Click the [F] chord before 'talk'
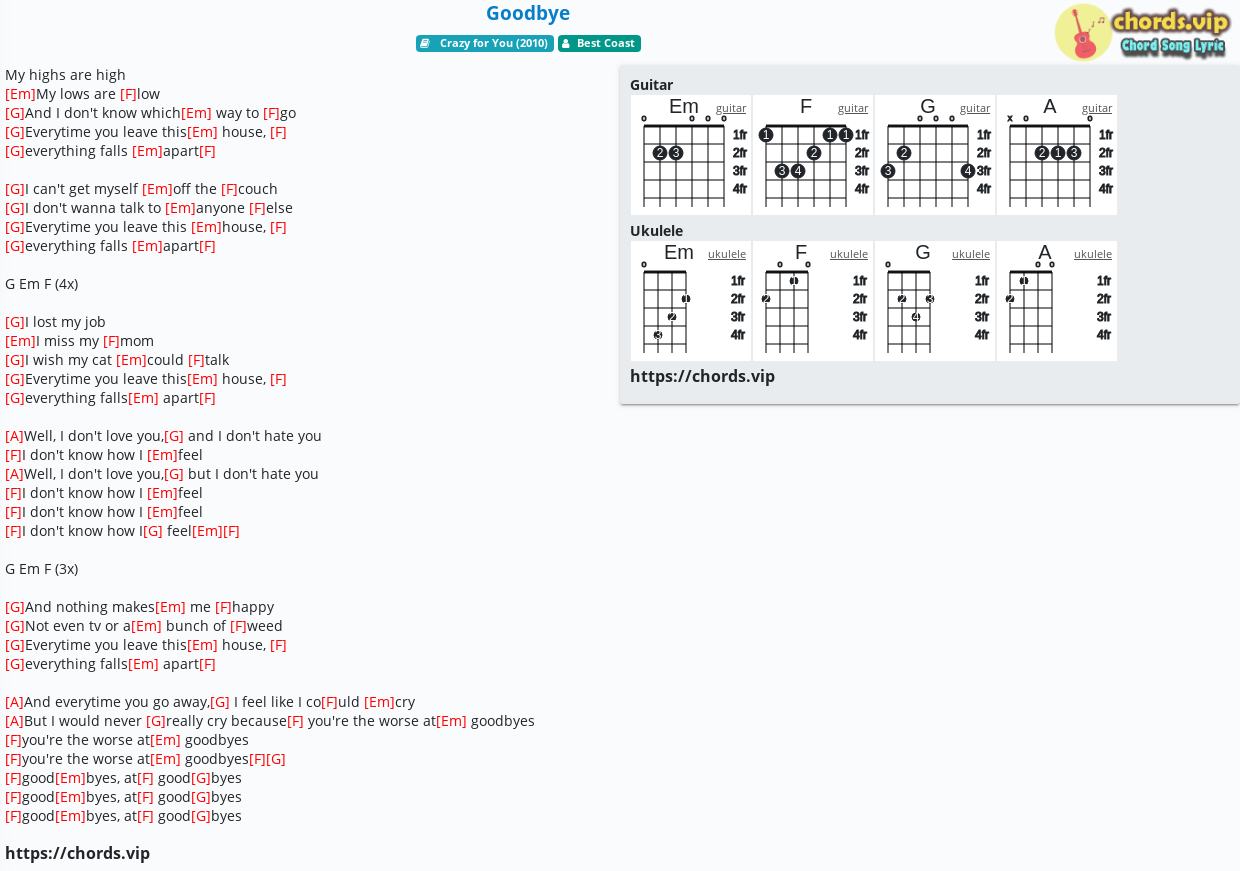 coord(196,360)
